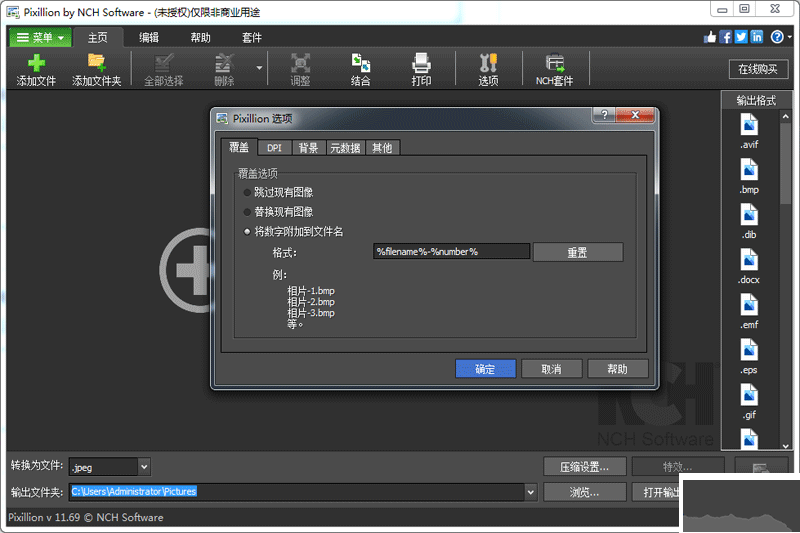Click the 在线购买 button
This screenshot has width=800, height=533.
[758, 69]
